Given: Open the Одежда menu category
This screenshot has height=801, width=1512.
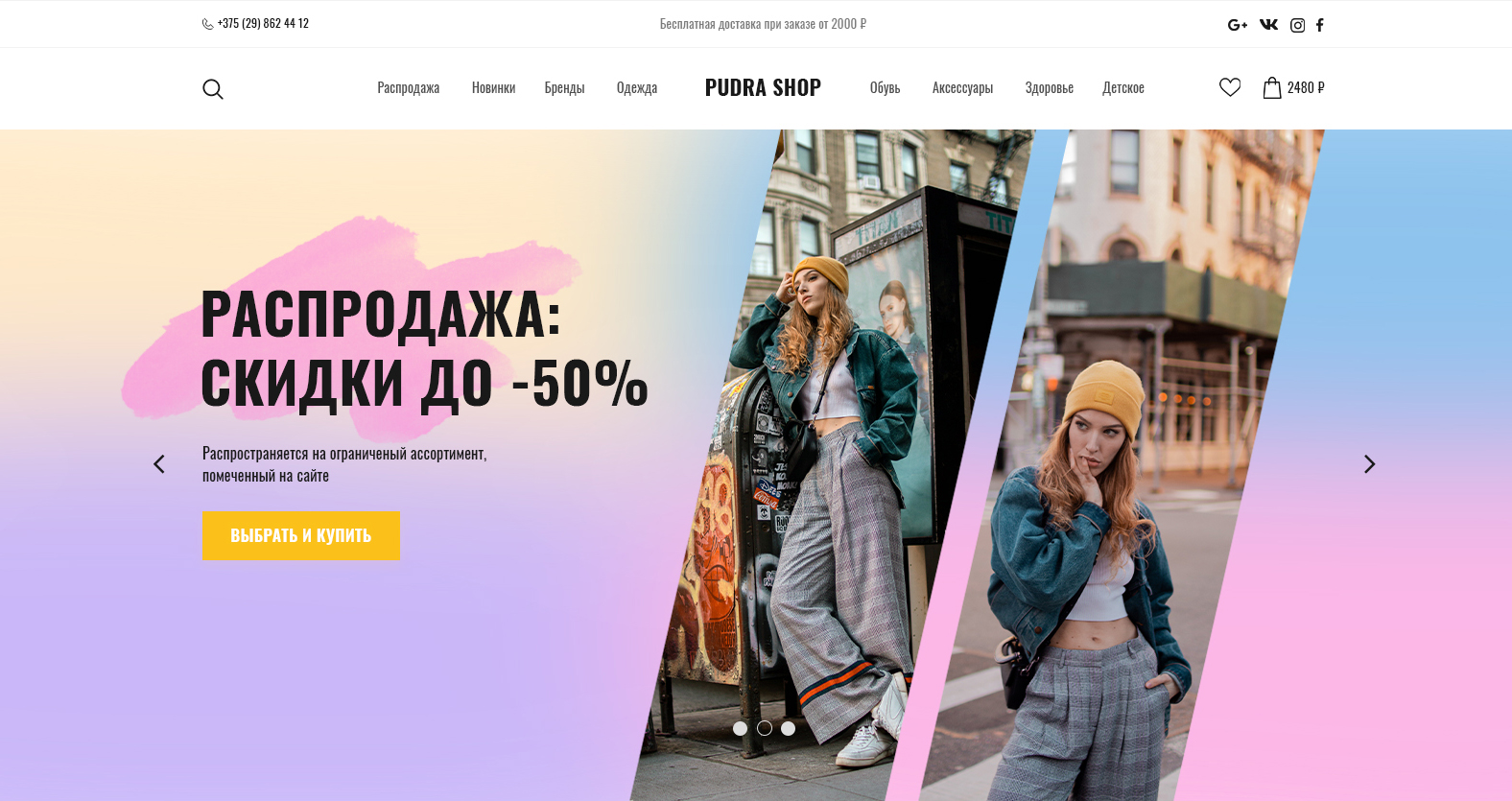Looking at the screenshot, I should click(637, 87).
